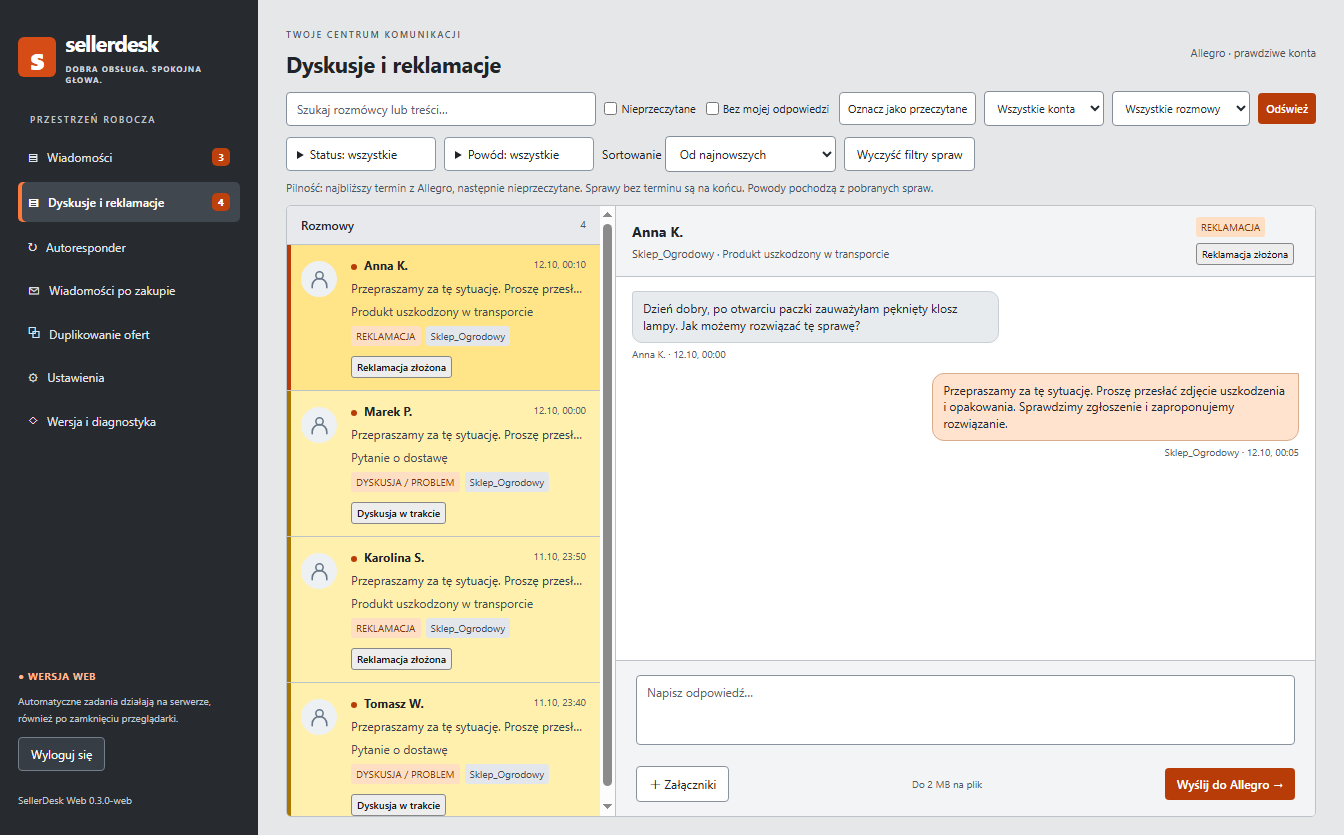Image resolution: width=1344 pixels, height=835 pixels.
Task: Expand the Status: wszystkie filter
Action: (x=361, y=155)
